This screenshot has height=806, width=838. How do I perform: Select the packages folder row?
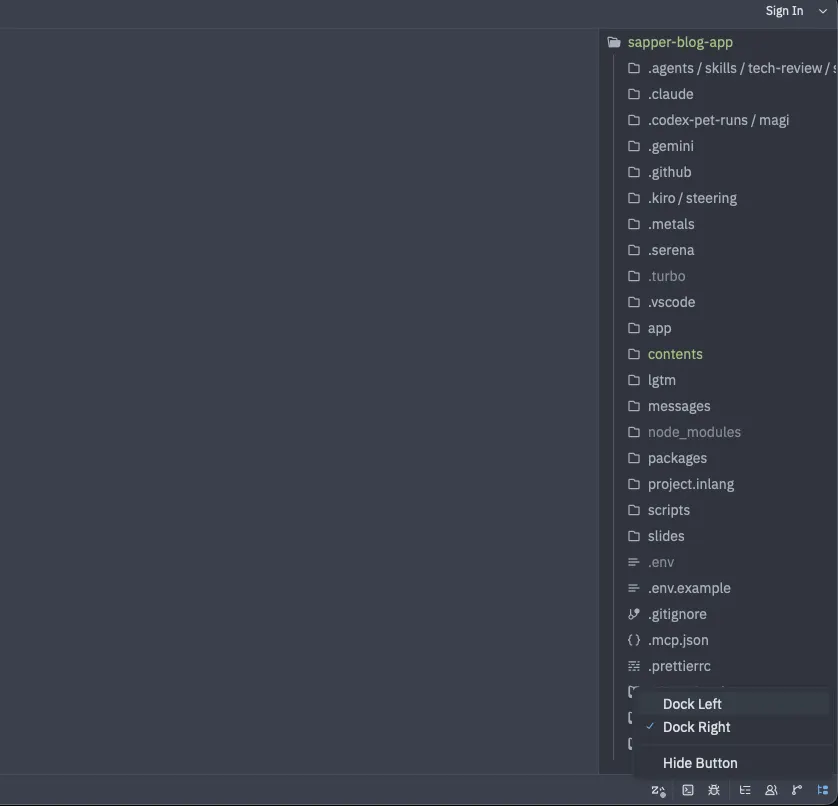tap(718, 458)
